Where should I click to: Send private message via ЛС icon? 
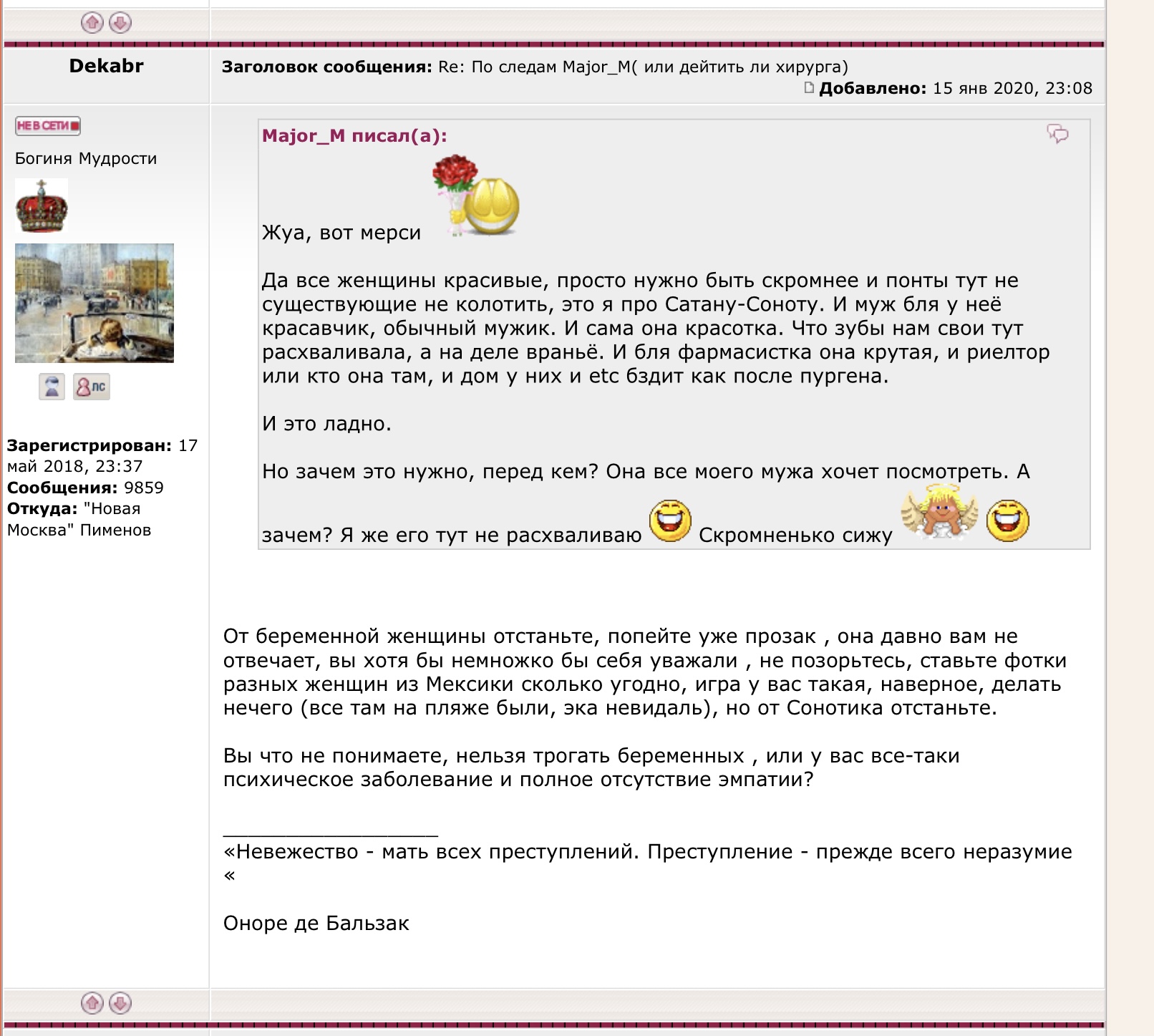click(x=92, y=387)
